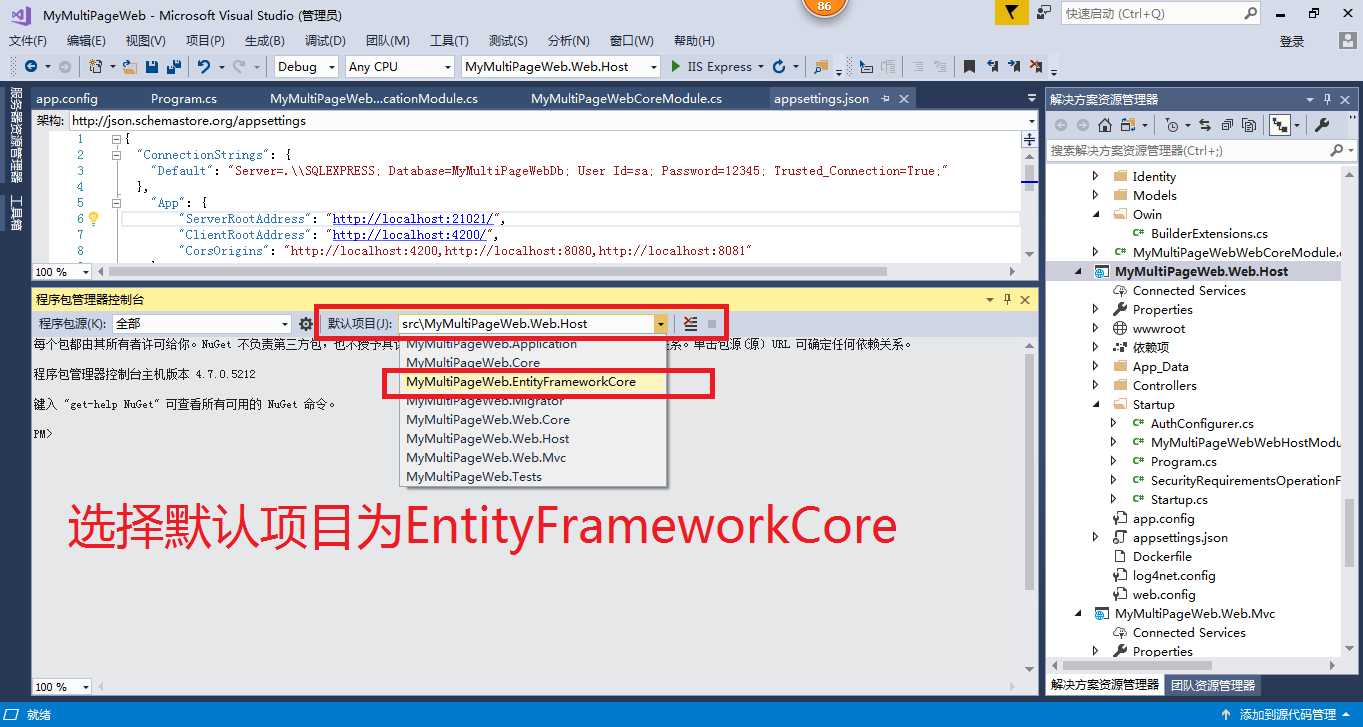Save the current file with disk icon
The height and width of the screenshot is (727, 1363).
tap(152, 67)
